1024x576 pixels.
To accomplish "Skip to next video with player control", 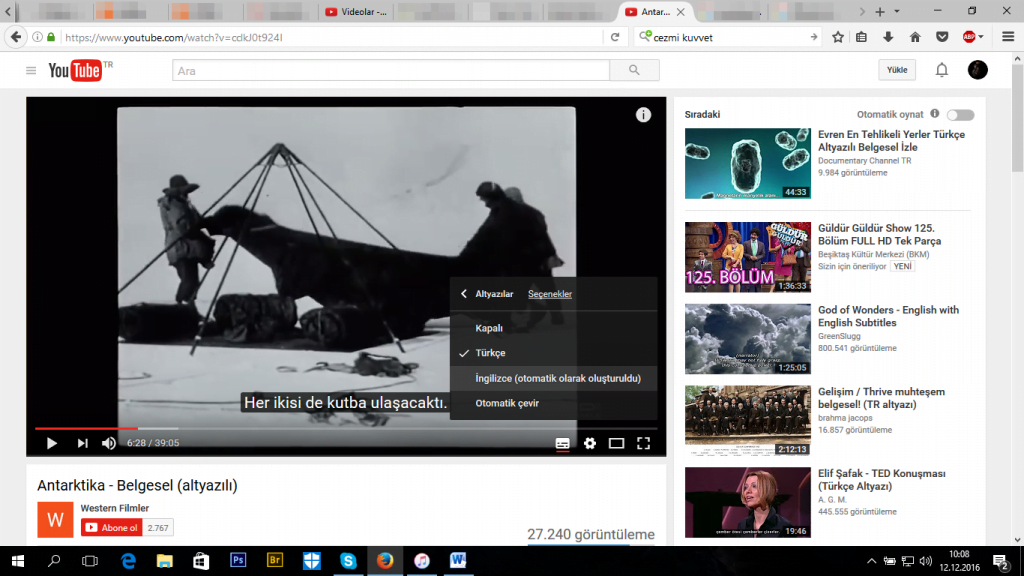I will pyautogui.click(x=82, y=443).
